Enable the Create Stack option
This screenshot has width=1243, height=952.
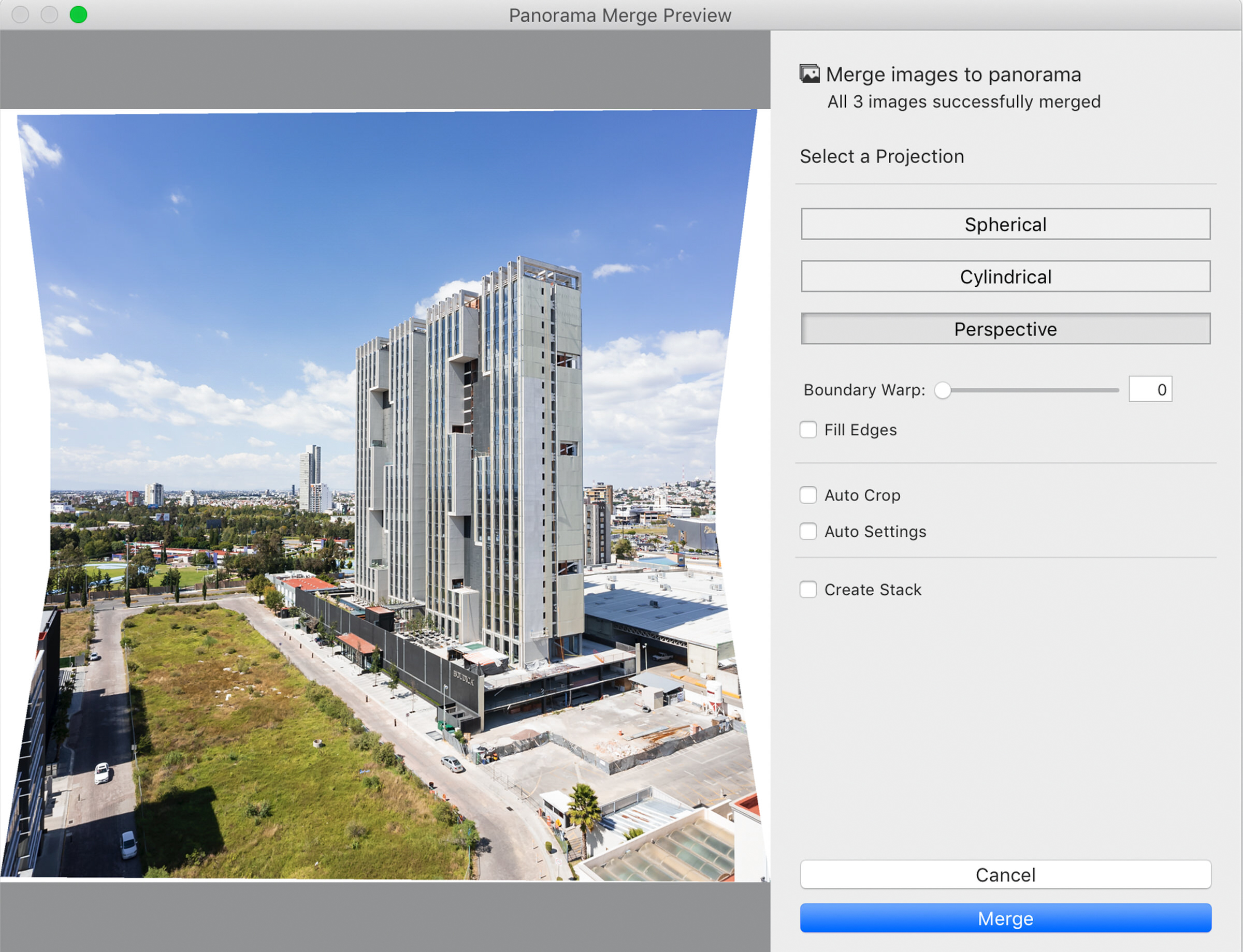(x=809, y=589)
